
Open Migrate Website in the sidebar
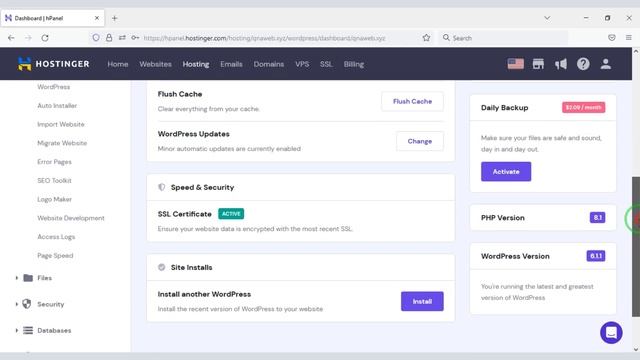tap(62, 143)
